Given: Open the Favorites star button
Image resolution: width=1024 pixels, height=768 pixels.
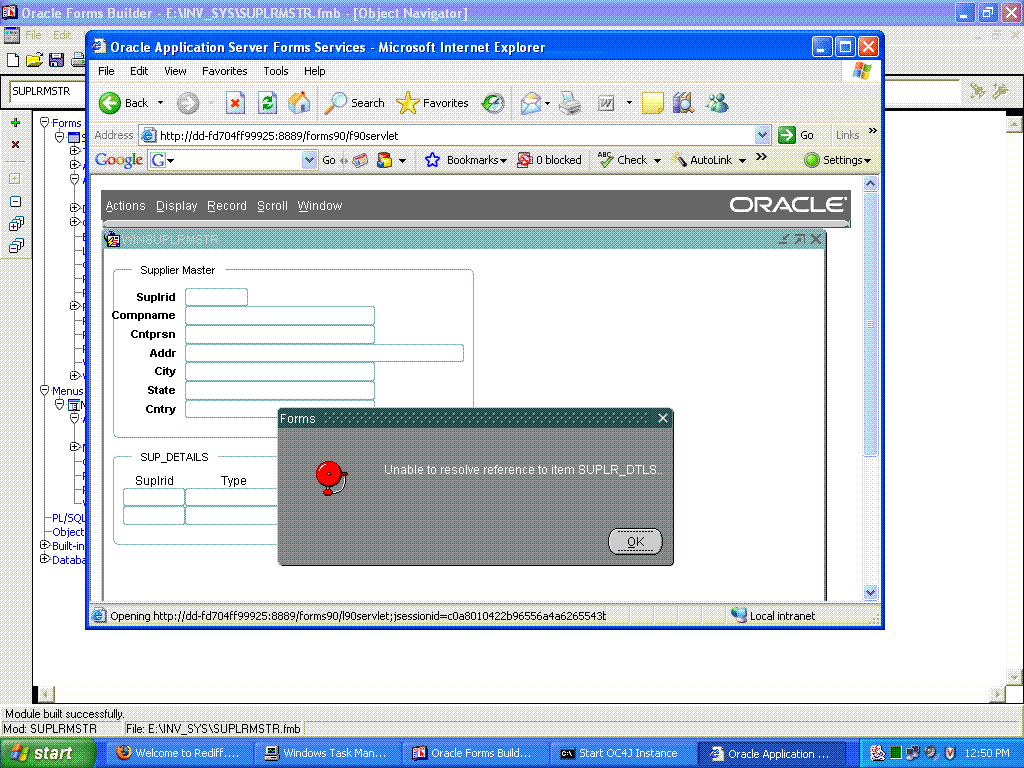Looking at the screenshot, I should pos(432,103).
